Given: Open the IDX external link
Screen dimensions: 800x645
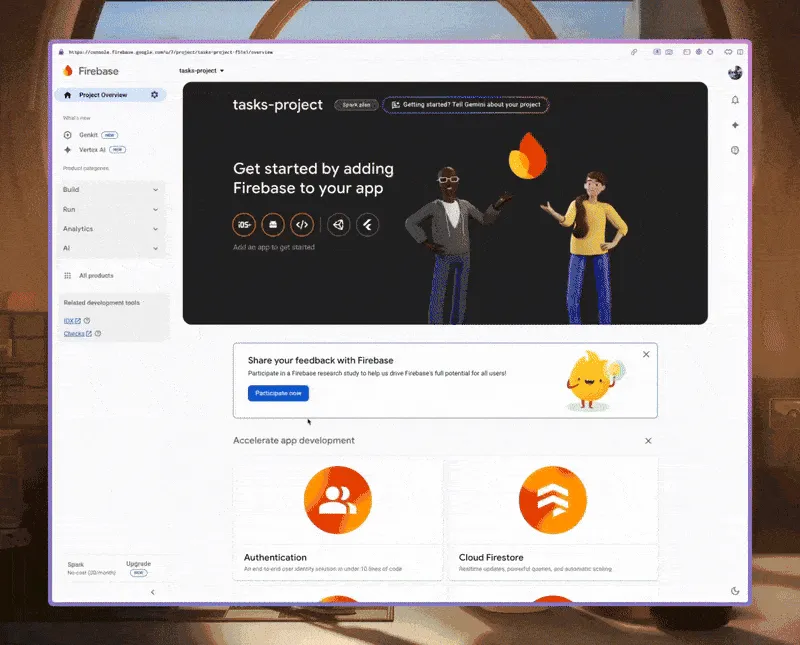Looking at the screenshot, I should pos(72,321).
